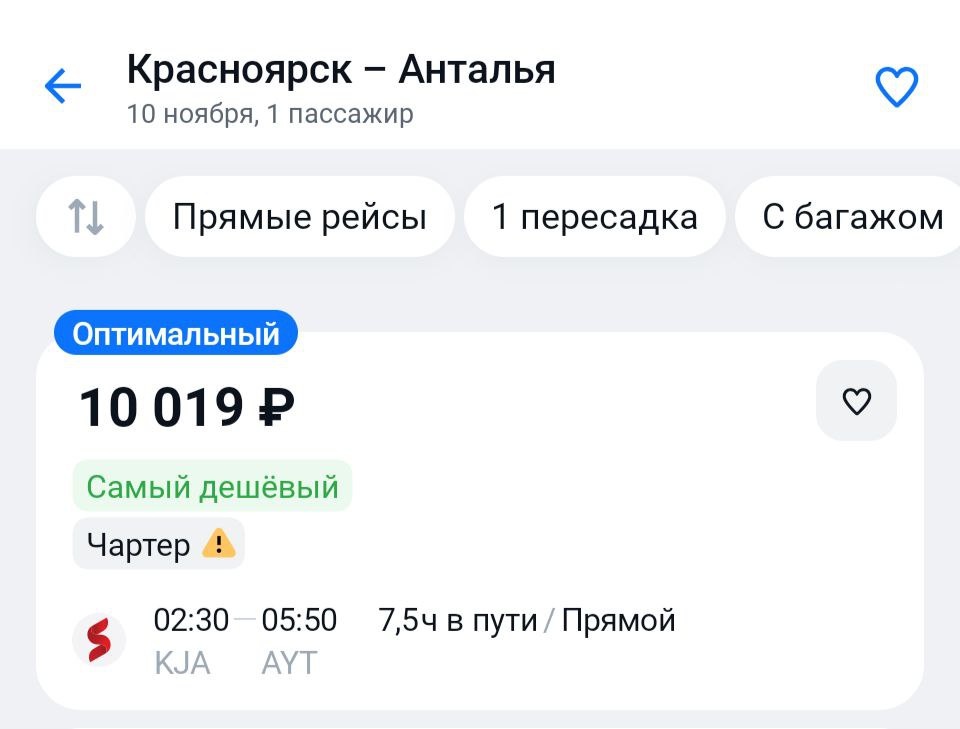Image resolution: width=960 pixels, height=729 pixels.
Task: Tap the blue back arrow
Action: [63, 85]
